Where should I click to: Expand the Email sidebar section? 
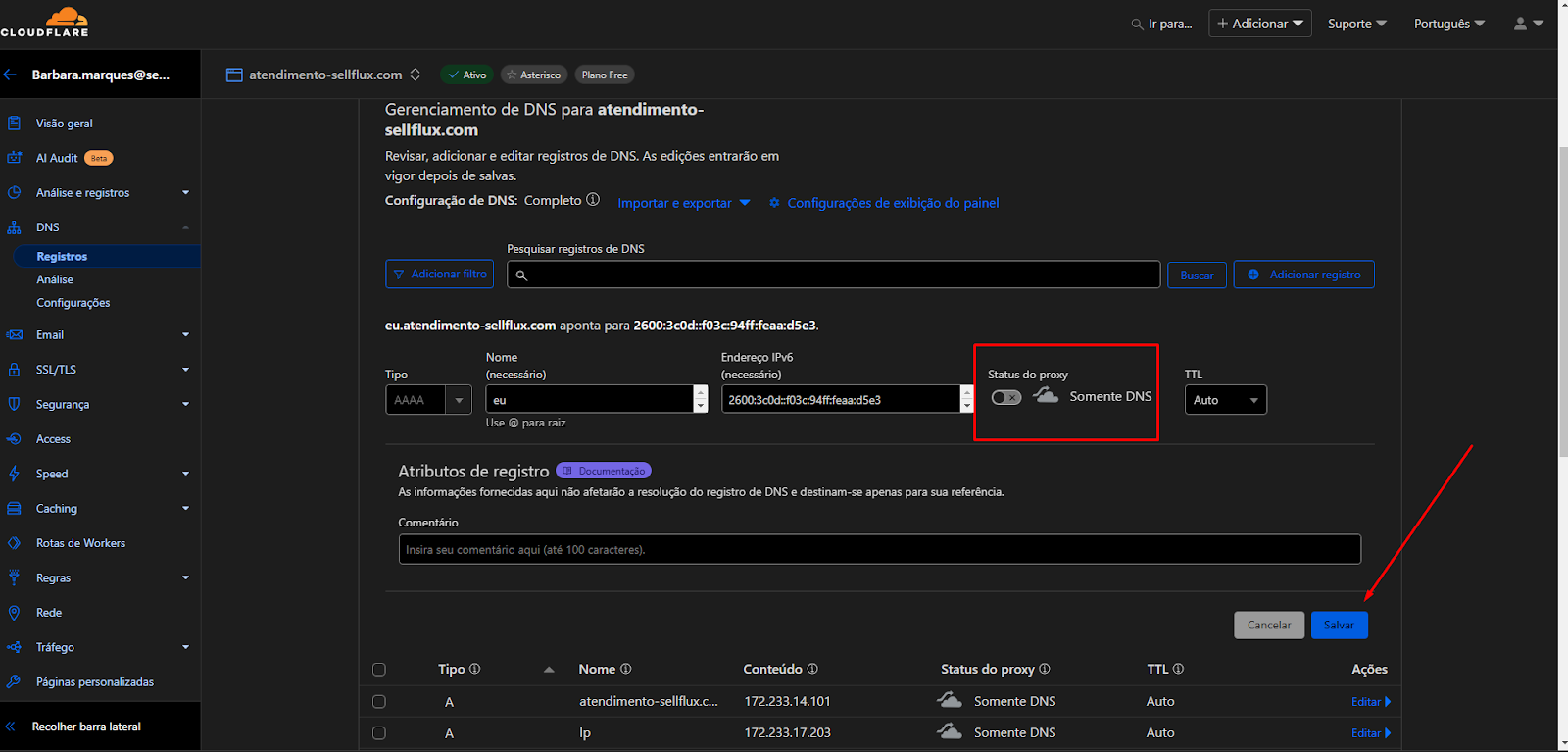pyautogui.click(x=185, y=335)
